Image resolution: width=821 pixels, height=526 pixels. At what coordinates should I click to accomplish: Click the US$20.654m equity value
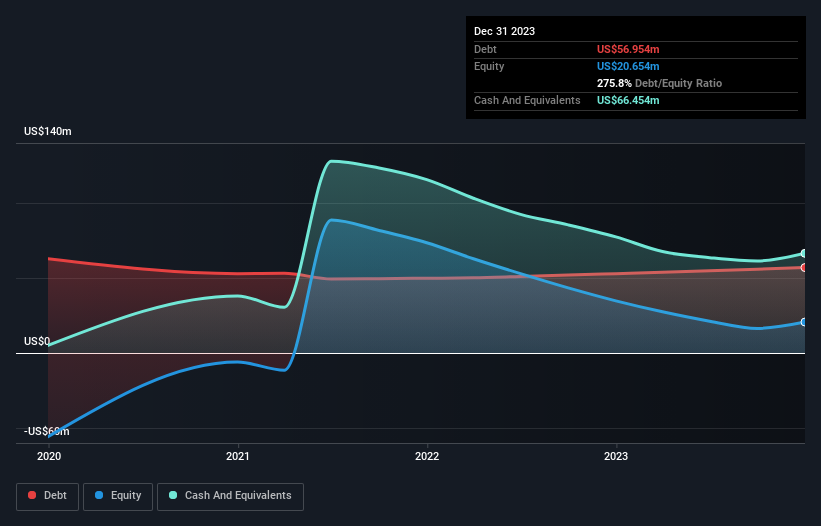[x=628, y=66]
